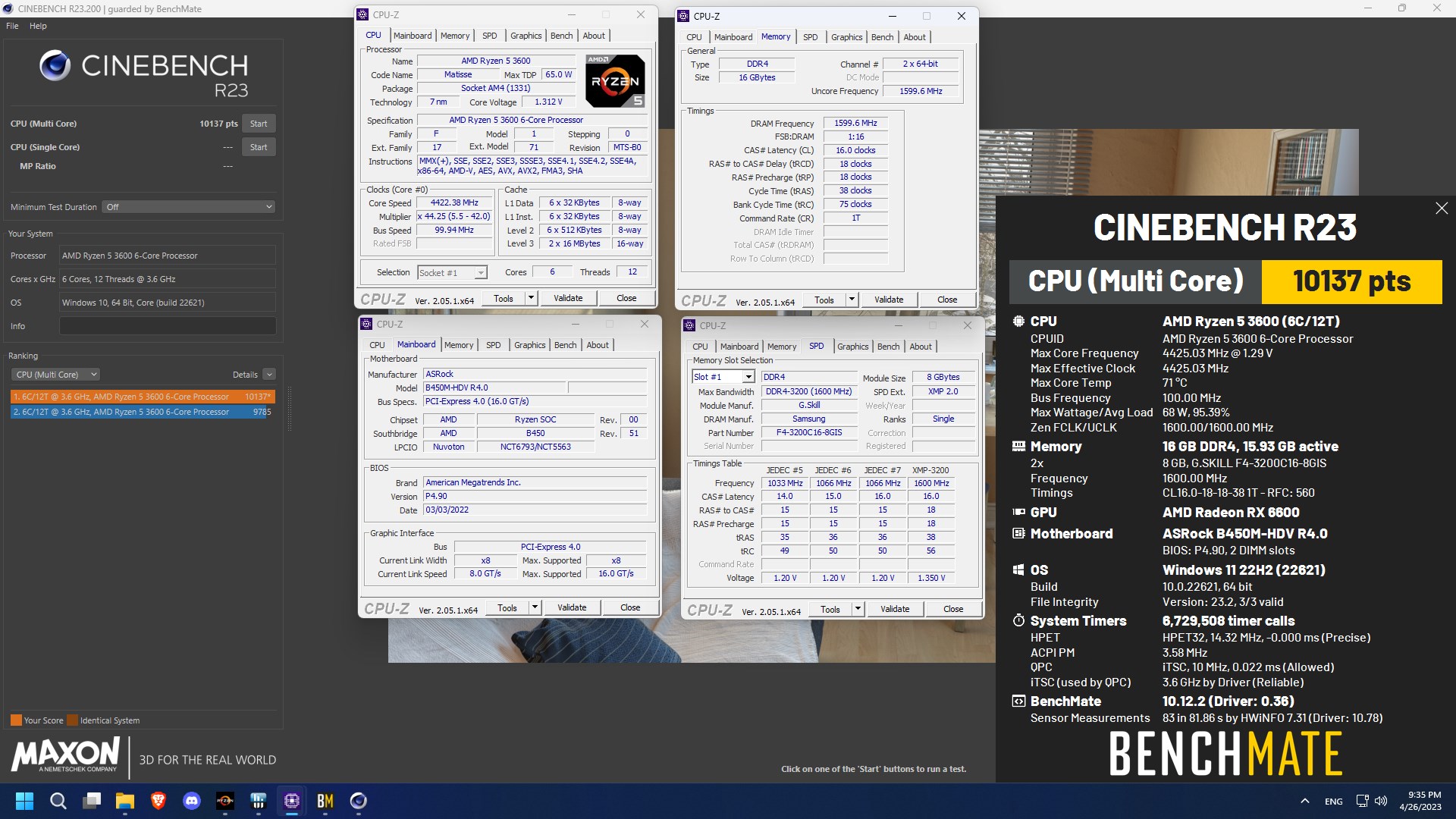Screen dimensions: 1456x819
Task: Select second ranking entry with 9785 score
Action: tap(143, 412)
